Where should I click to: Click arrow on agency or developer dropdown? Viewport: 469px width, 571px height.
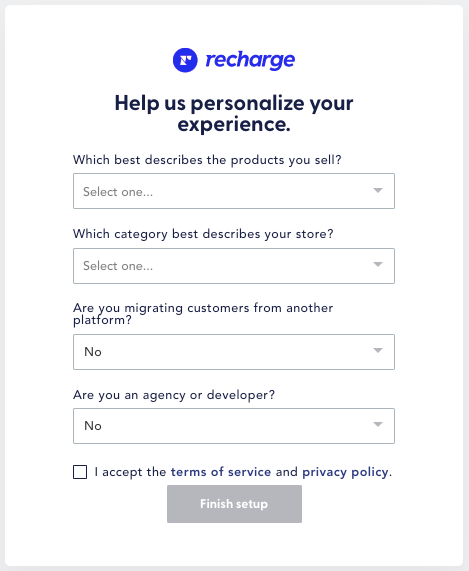[x=378, y=424]
